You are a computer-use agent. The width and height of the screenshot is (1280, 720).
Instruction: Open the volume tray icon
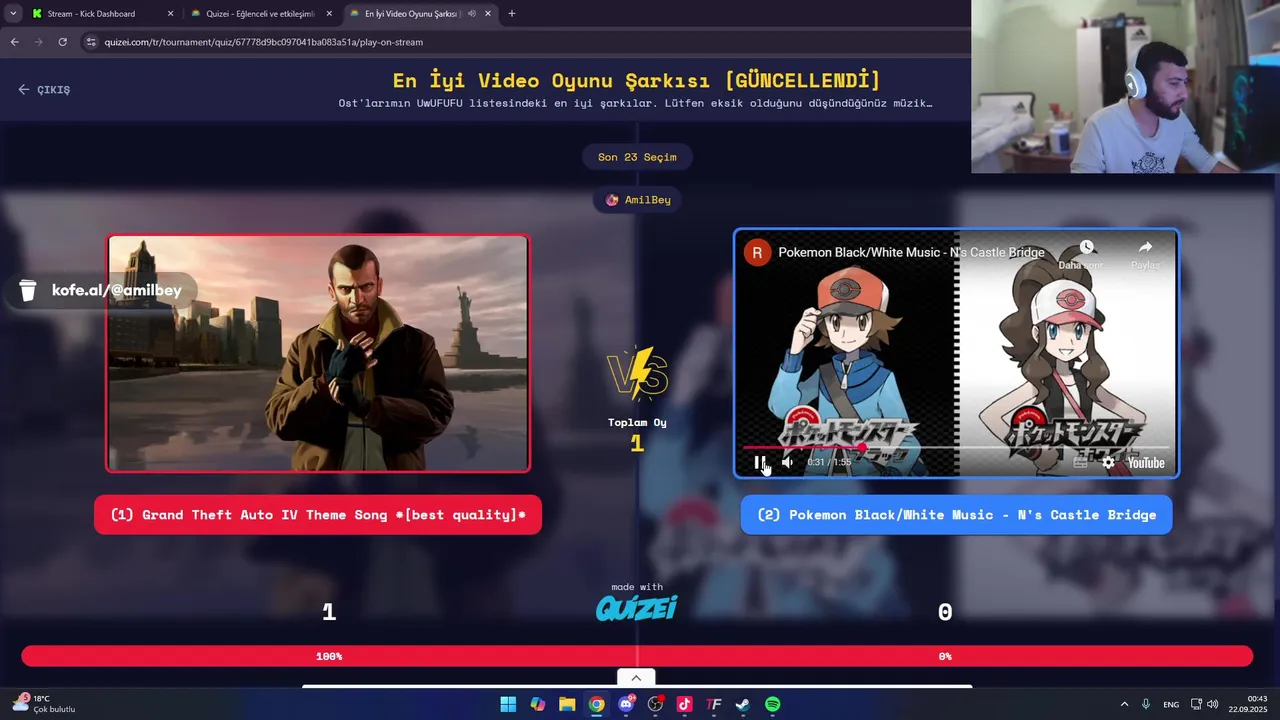[x=1212, y=704]
